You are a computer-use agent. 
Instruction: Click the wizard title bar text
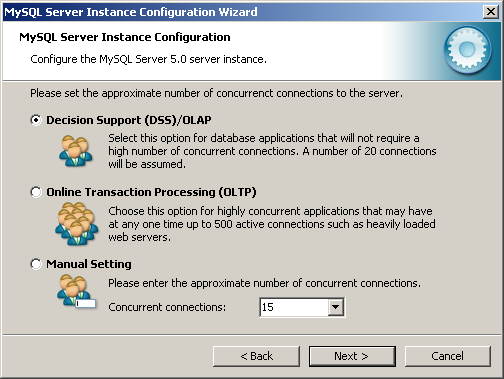(131, 12)
